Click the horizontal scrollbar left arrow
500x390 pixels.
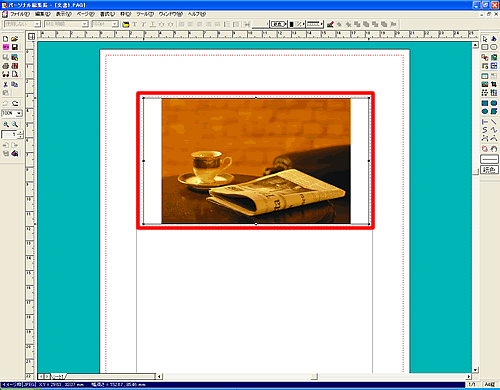(x=159, y=376)
